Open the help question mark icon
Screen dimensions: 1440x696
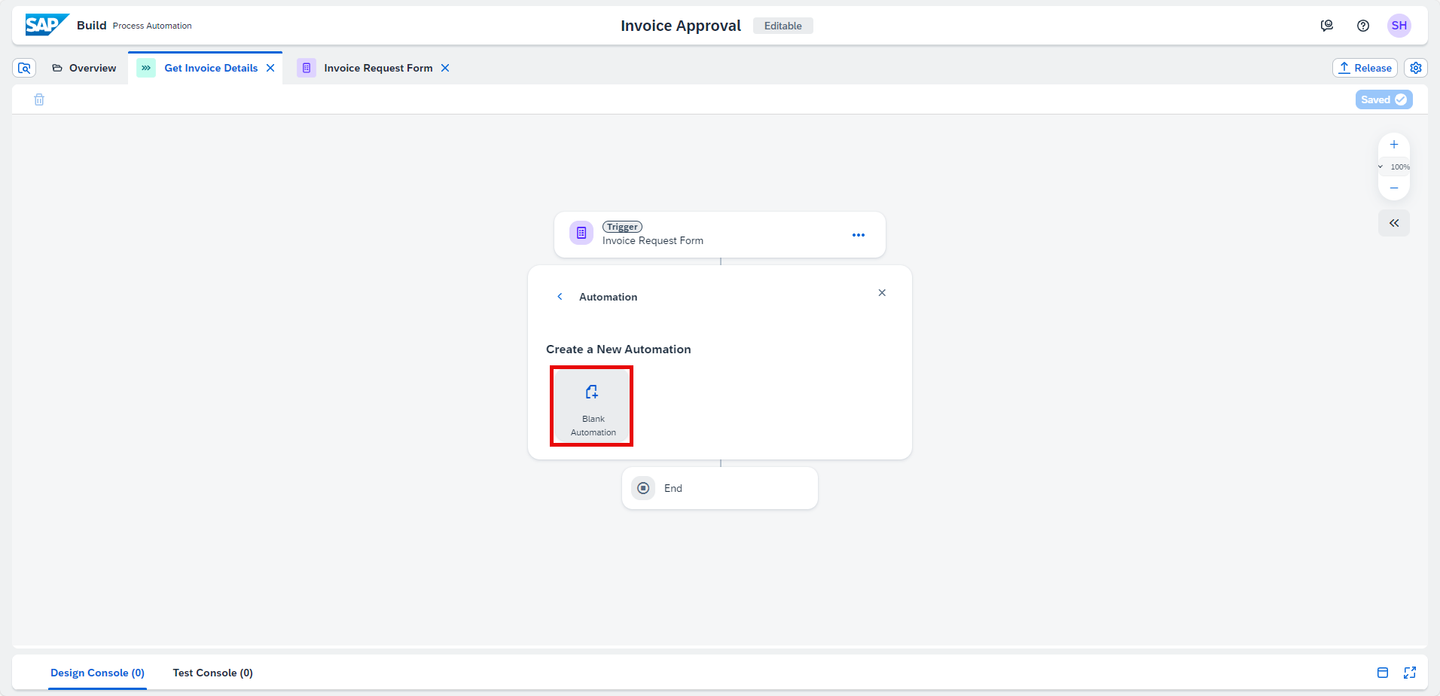click(1363, 26)
